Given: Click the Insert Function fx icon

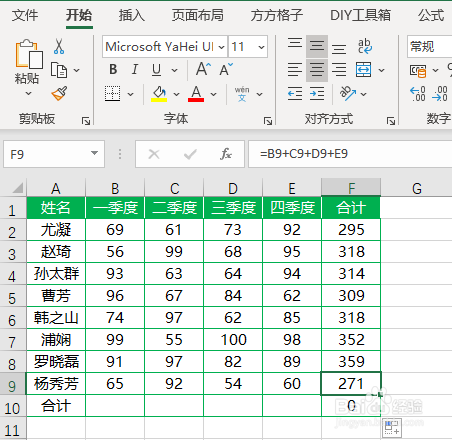Looking at the screenshot, I should (x=226, y=154).
